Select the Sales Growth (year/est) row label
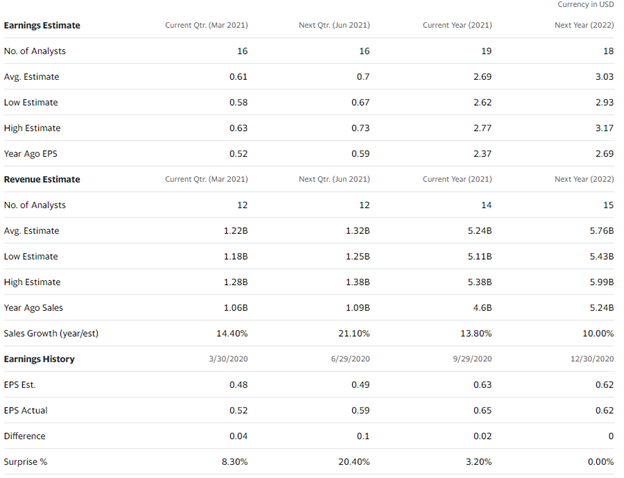The height and width of the screenshot is (478, 624). [x=51, y=333]
